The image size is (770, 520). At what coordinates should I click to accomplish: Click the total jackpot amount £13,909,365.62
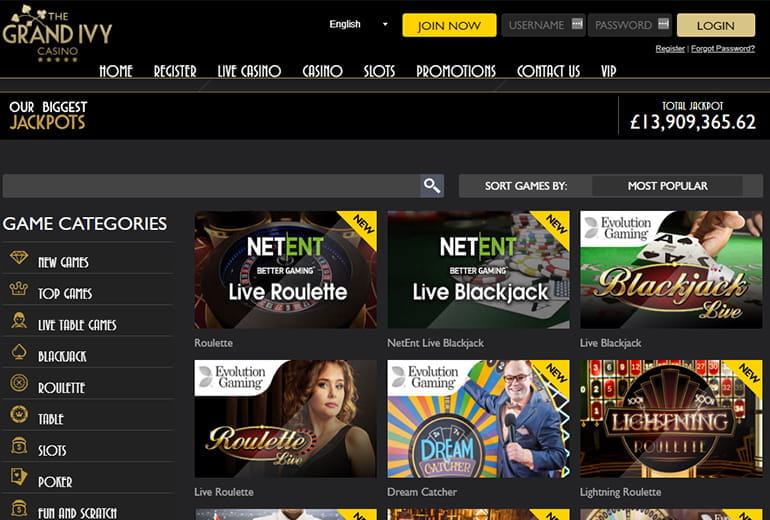(x=693, y=122)
